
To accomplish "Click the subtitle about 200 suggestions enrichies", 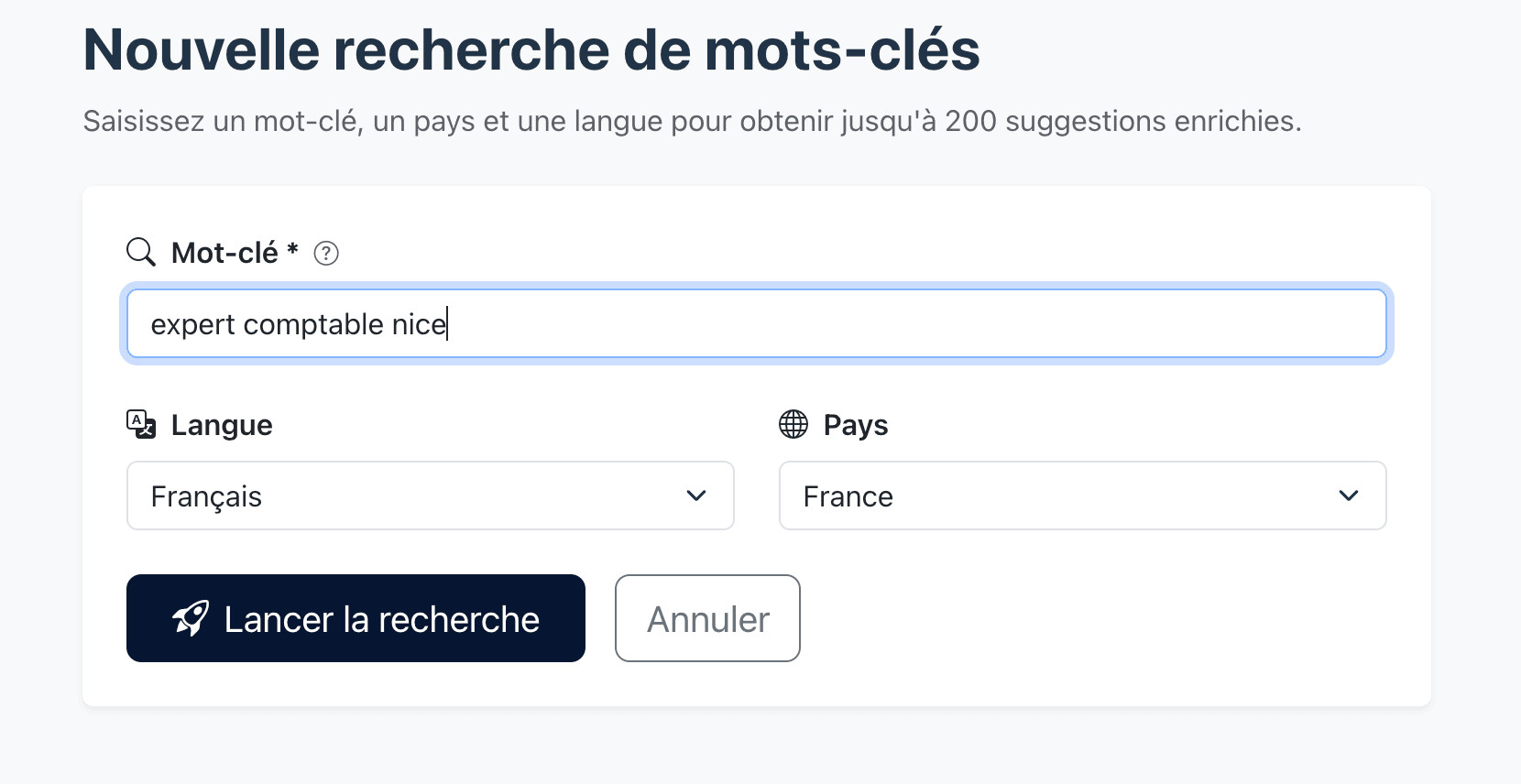I will (692, 121).
